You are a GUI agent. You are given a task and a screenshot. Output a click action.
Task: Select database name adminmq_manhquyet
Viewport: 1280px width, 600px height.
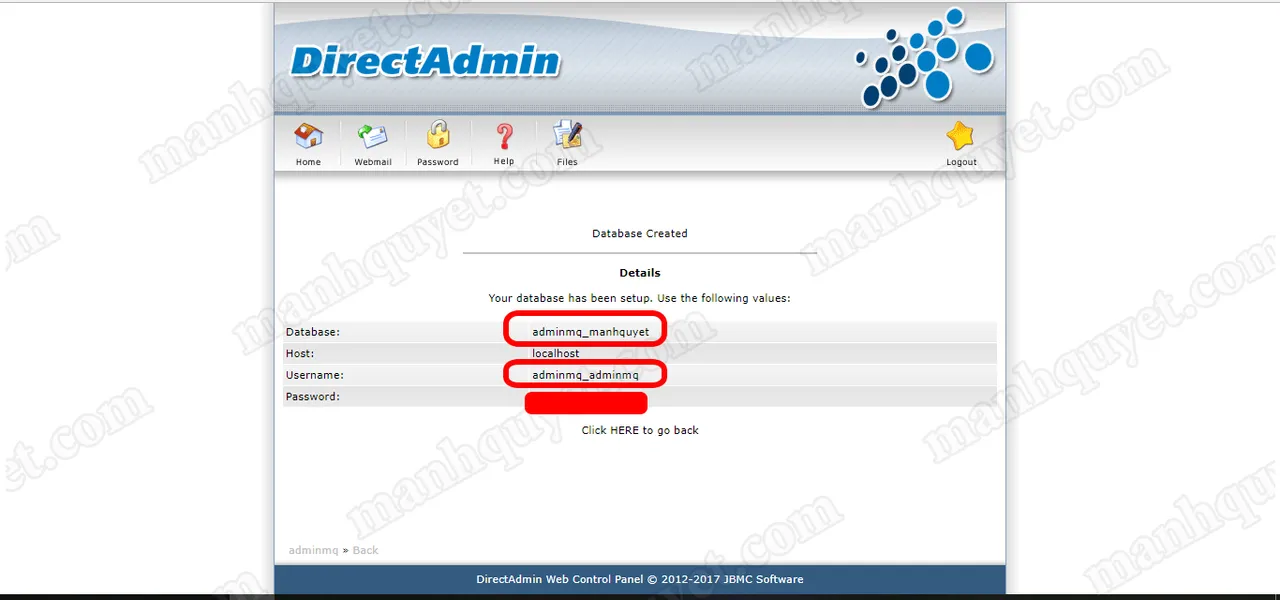pos(590,332)
